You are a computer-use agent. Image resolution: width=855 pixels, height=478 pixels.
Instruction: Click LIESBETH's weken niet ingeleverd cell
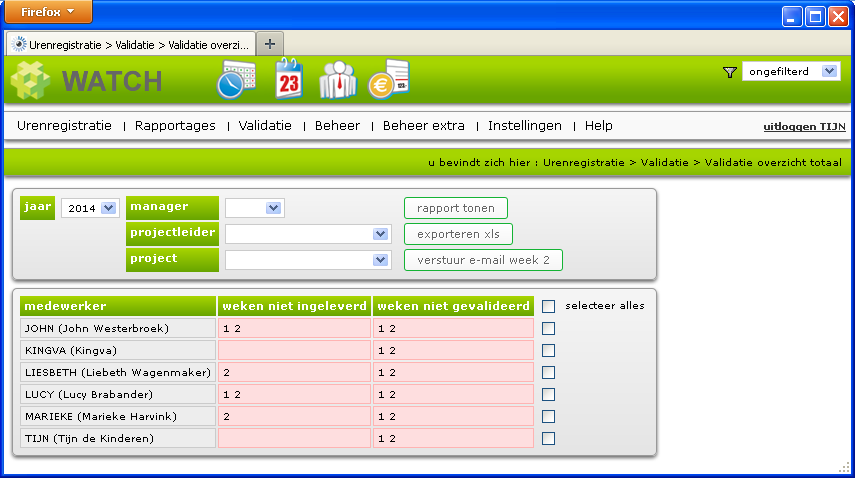pyautogui.click(x=294, y=373)
